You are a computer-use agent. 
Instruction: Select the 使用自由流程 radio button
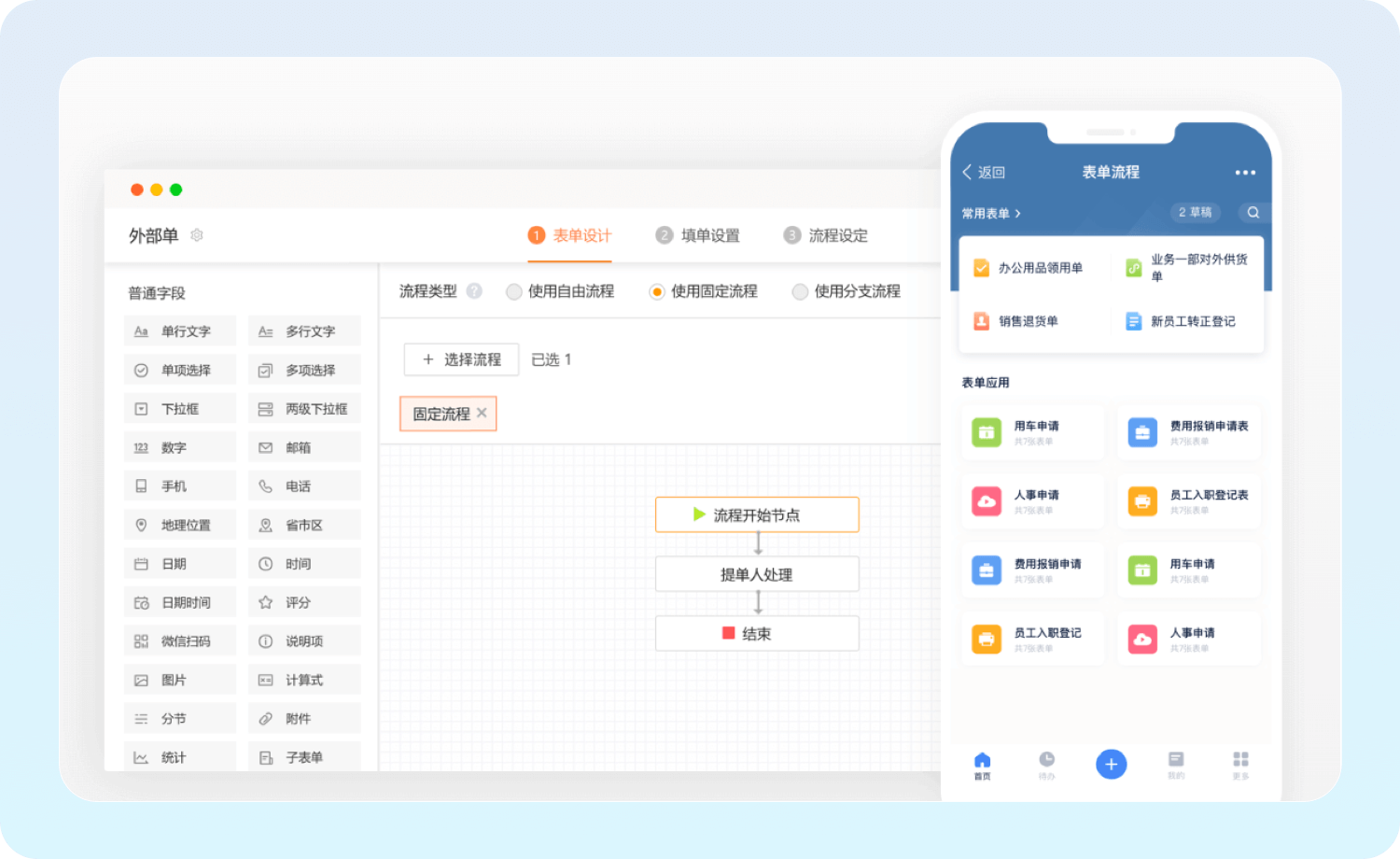tap(513, 292)
